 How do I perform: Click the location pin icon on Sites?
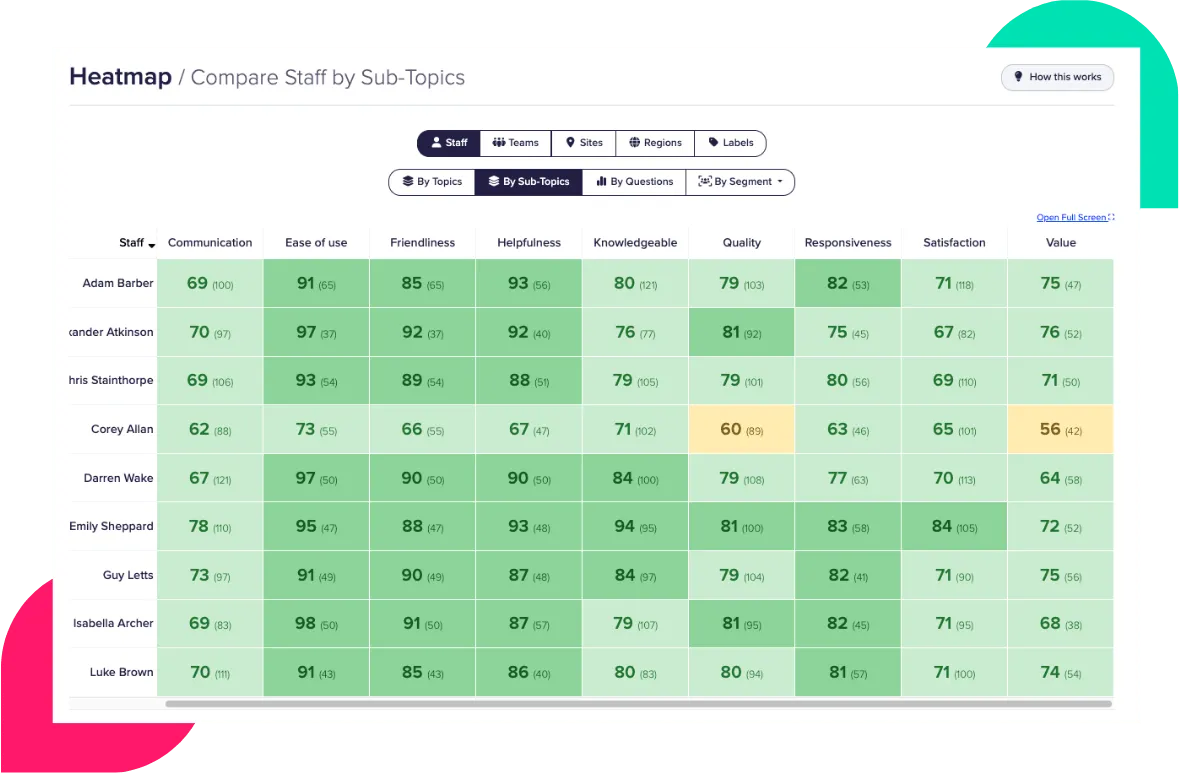pos(570,143)
